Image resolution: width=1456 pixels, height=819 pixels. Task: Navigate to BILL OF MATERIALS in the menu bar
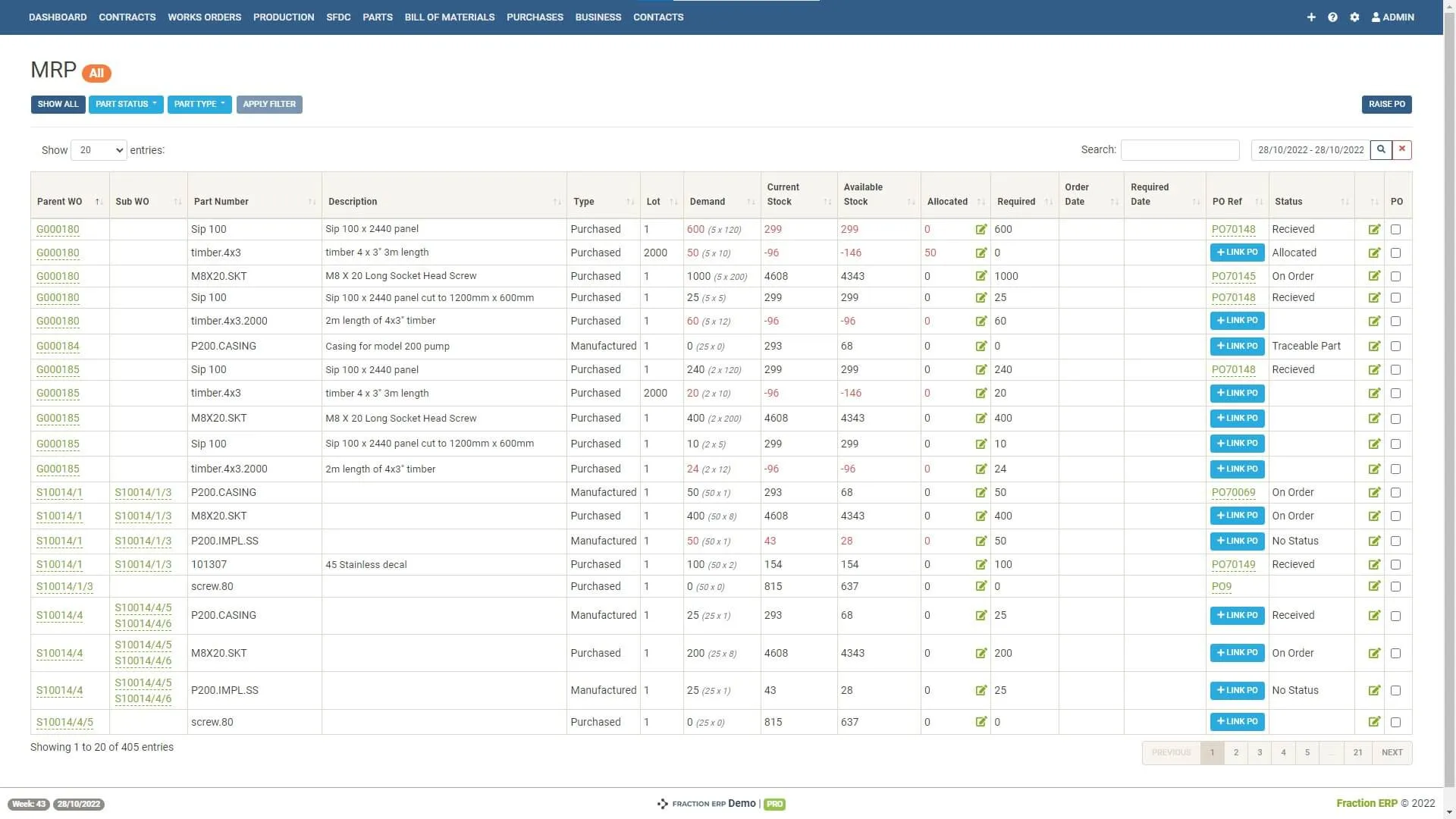click(x=449, y=17)
